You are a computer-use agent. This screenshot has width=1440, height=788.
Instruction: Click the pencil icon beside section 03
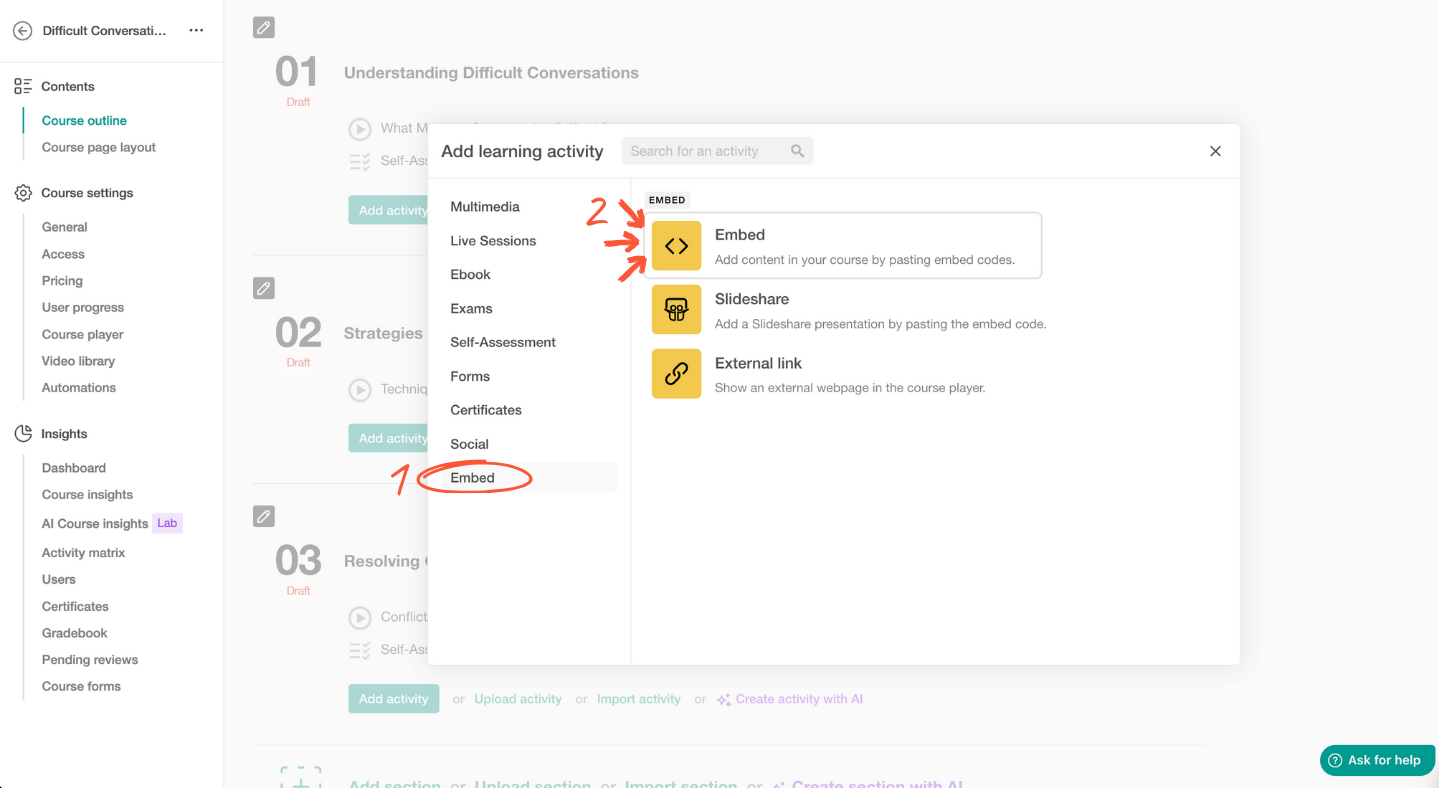(x=263, y=516)
